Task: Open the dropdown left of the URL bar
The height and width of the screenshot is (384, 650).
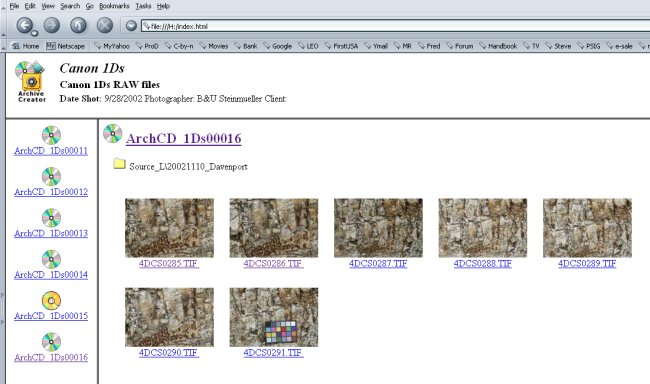Action: (x=131, y=26)
